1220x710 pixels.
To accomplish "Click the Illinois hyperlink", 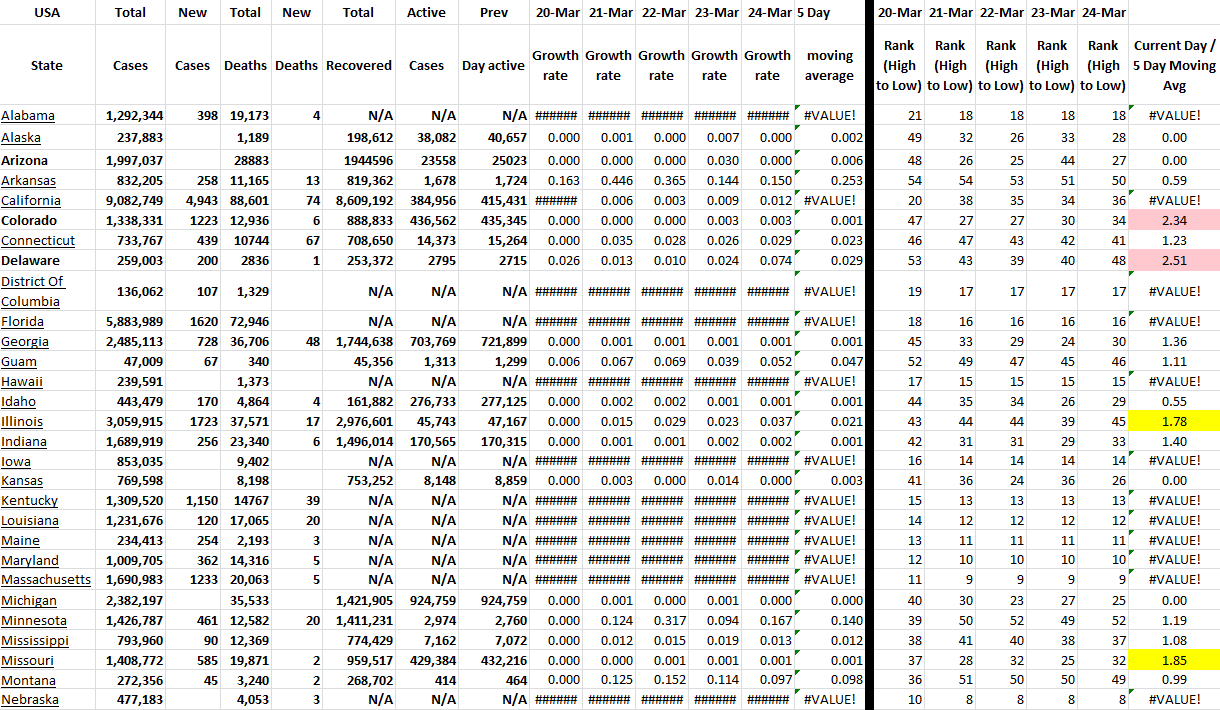I will tap(22, 421).
